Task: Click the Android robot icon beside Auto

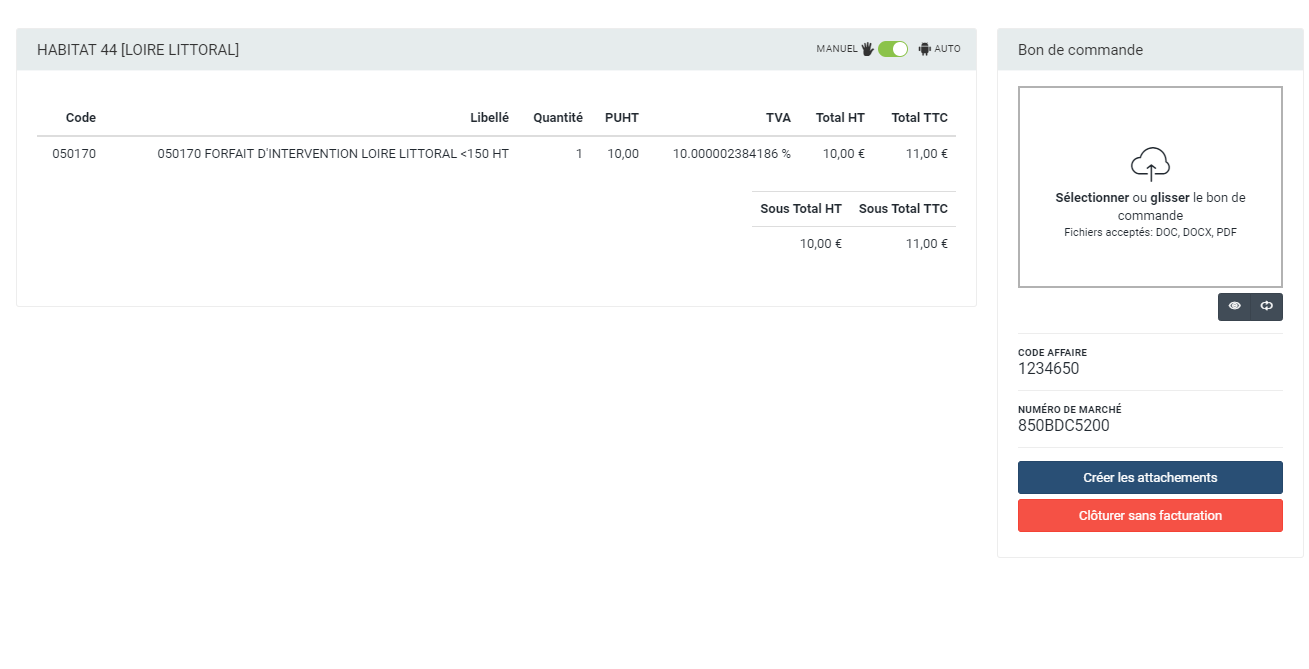Action: [924, 49]
